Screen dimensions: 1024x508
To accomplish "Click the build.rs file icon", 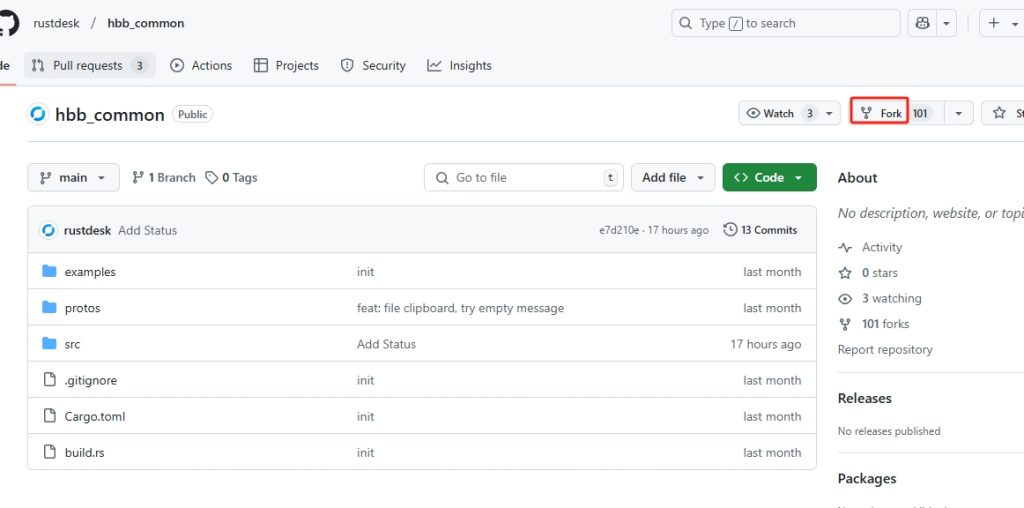I will [x=49, y=452].
